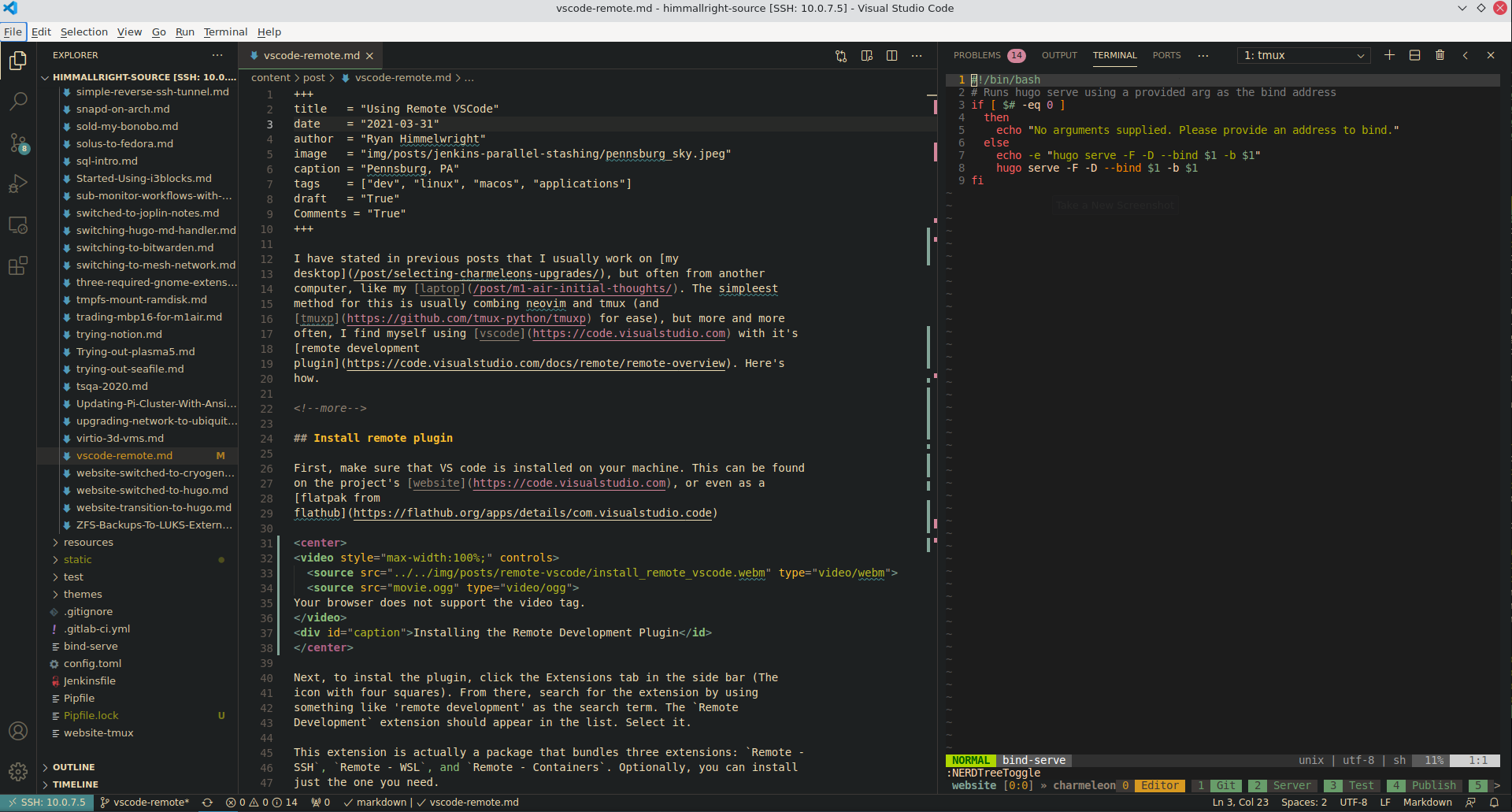Split the terminal panel
The width and height of the screenshot is (1512, 812).
click(1414, 55)
